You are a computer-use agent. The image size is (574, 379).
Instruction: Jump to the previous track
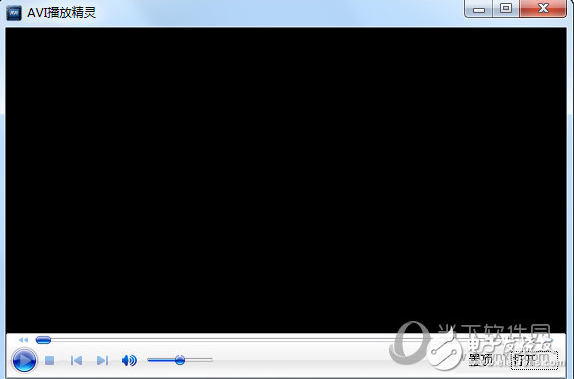point(76,360)
